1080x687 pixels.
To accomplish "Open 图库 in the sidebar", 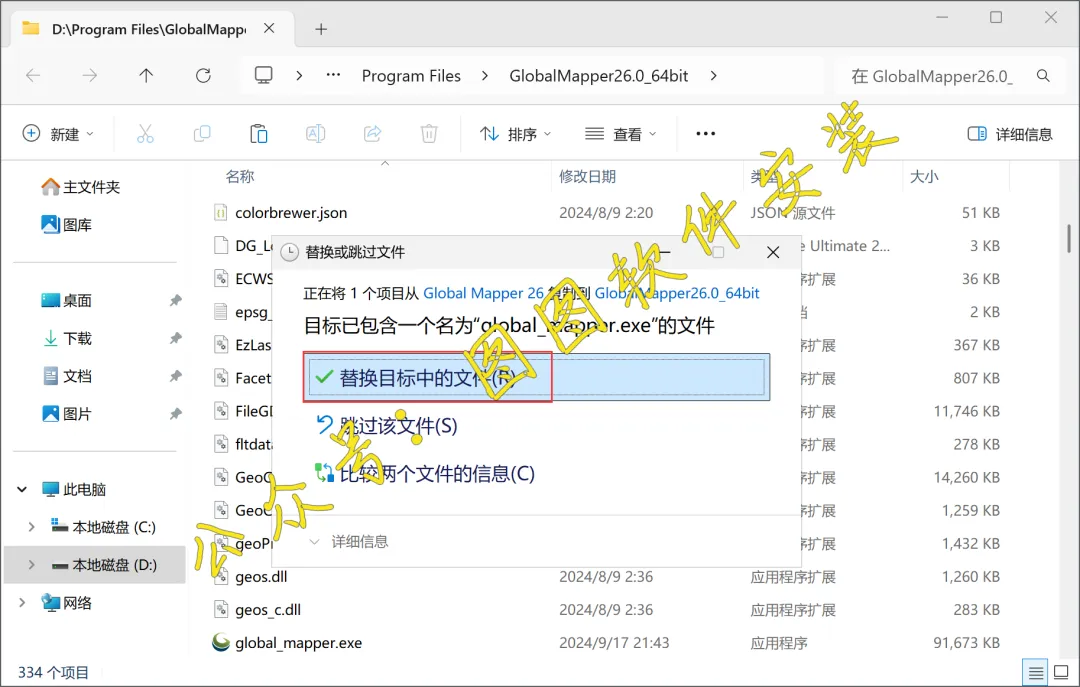I will 67,225.
